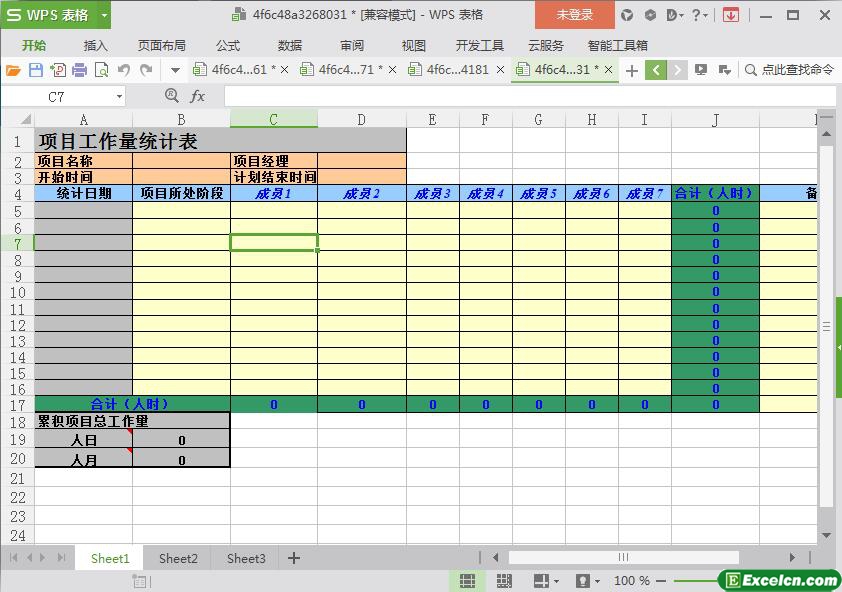Viewport: 842px width, 592px height.
Task: Open the 页面布局 ribbon tab
Action: (x=162, y=46)
